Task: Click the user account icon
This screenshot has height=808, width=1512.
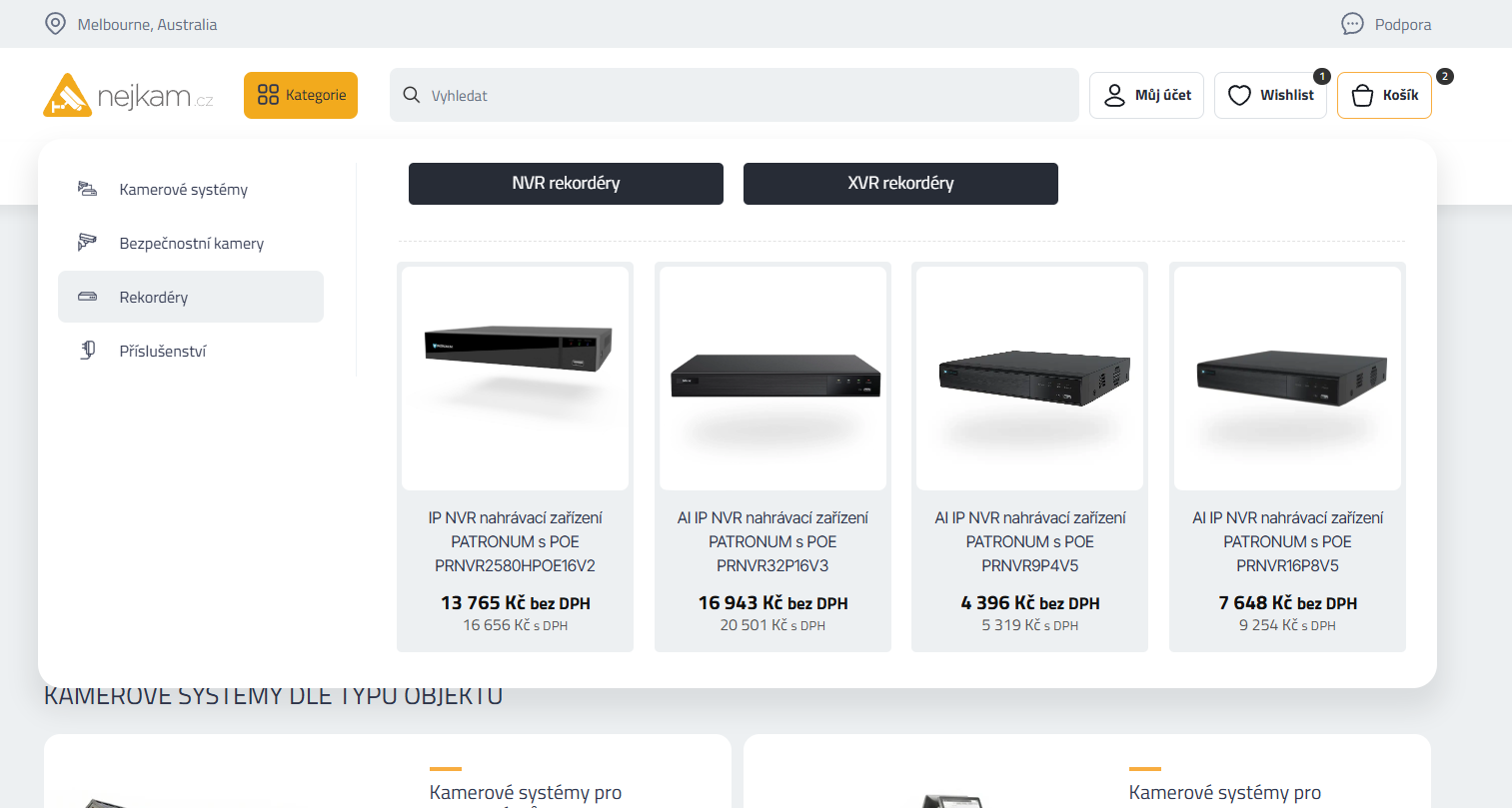Action: (1114, 95)
